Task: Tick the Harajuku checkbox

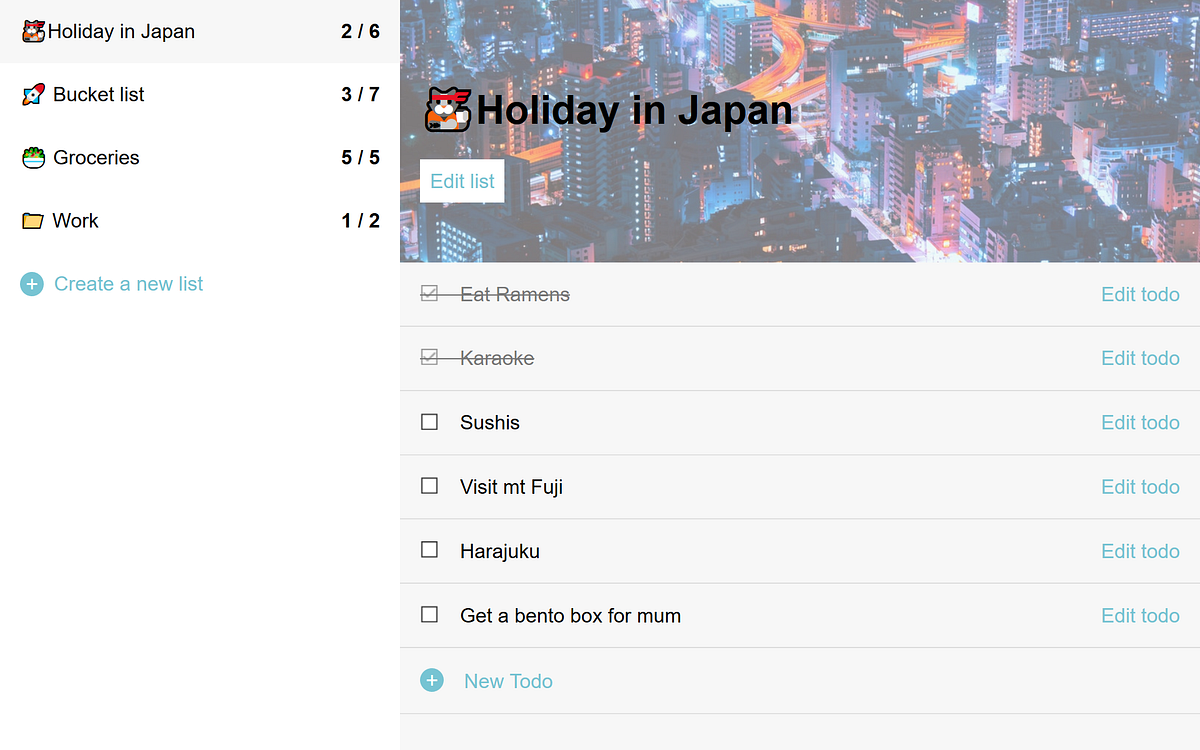Action: point(430,549)
